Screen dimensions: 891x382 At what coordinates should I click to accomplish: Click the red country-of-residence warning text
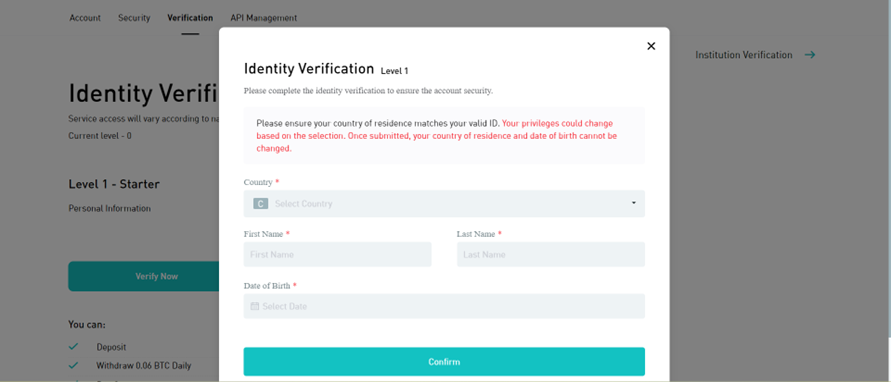coord(436,136)
